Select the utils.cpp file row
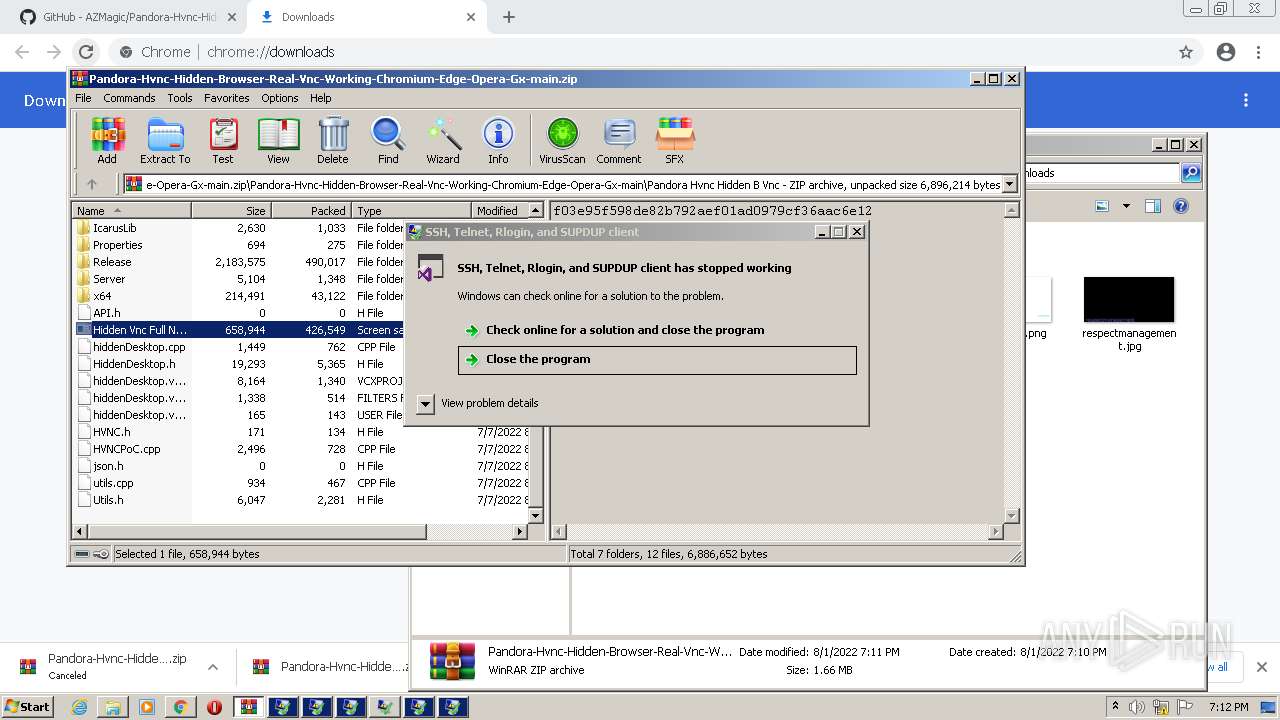This screenshot has height=720, width=1280. click(113, 483)
